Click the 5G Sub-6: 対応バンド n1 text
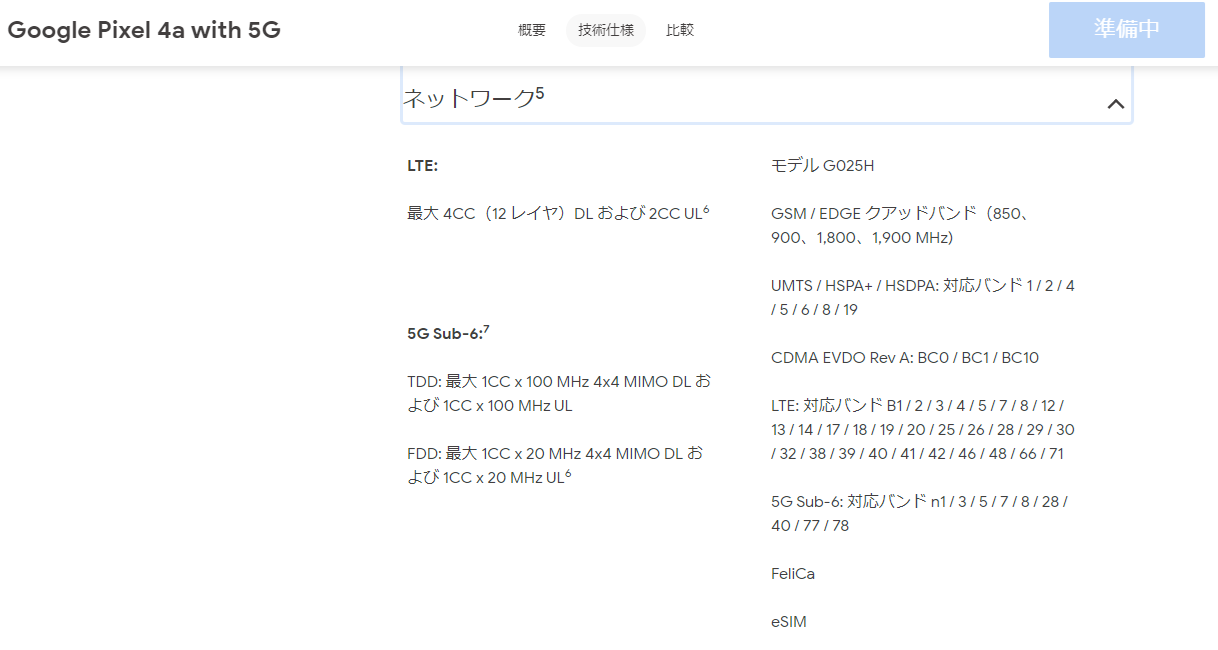The image size is (1218, 650). (x=919, y=514)
